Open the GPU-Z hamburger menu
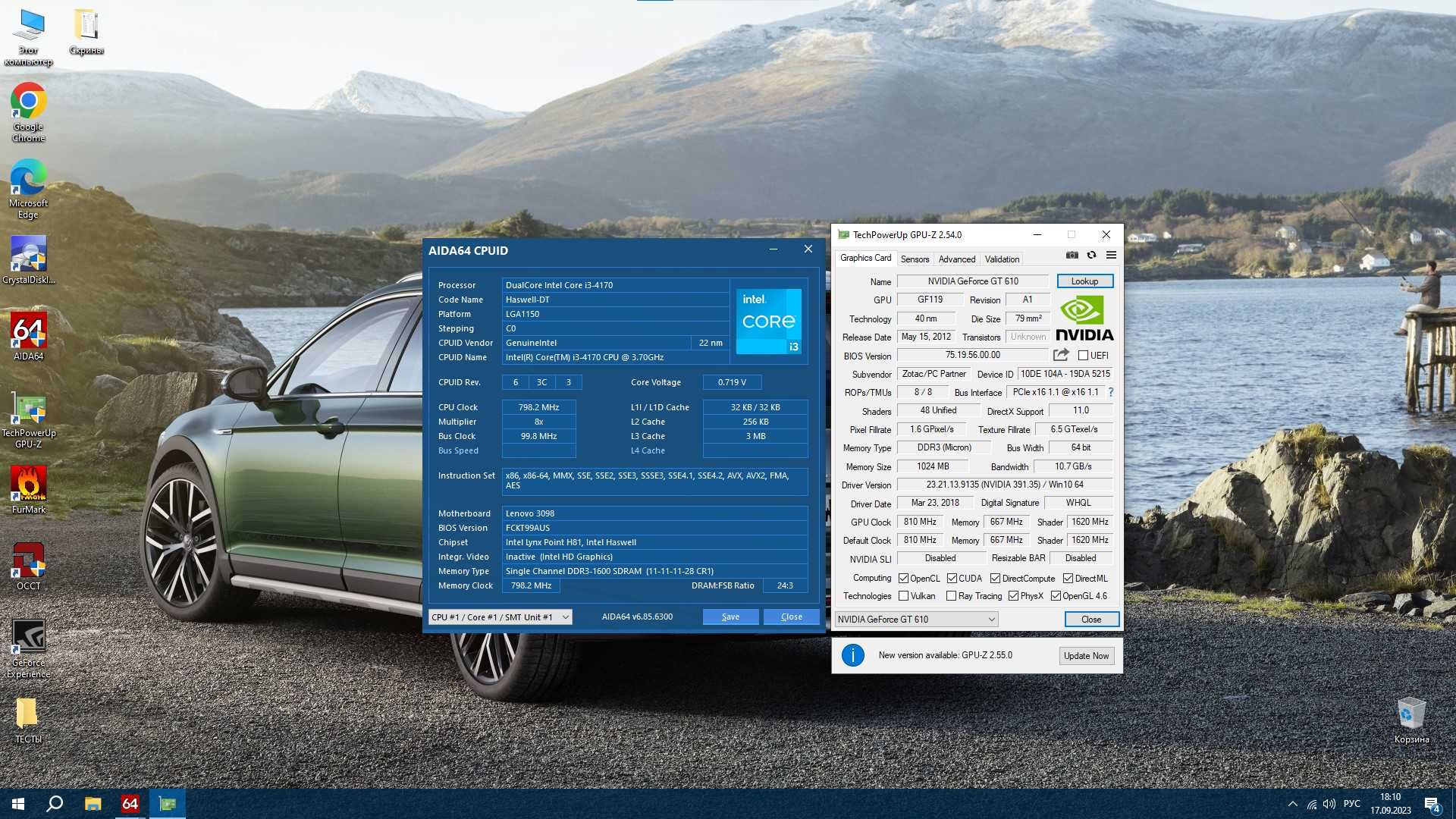Image resolution: width=1456 pixels, height=819 pixels. [x=1111, y=255]
